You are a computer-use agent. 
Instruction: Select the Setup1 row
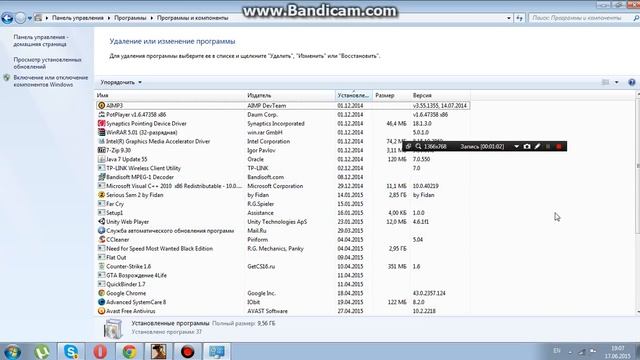click(x=282, y=213)
